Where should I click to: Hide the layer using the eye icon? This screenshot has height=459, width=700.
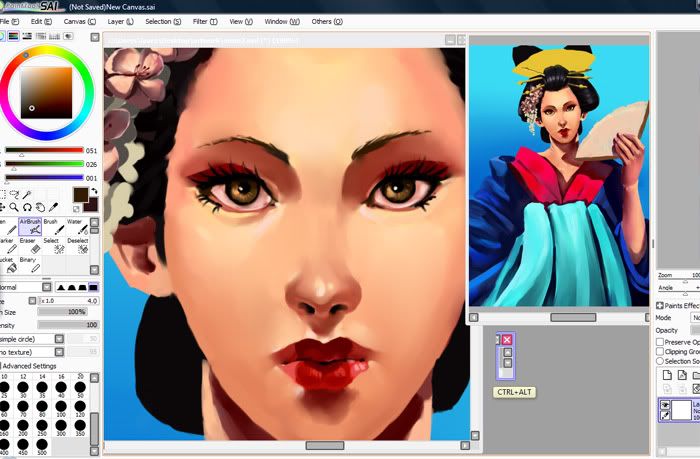[x=665, y=405]
